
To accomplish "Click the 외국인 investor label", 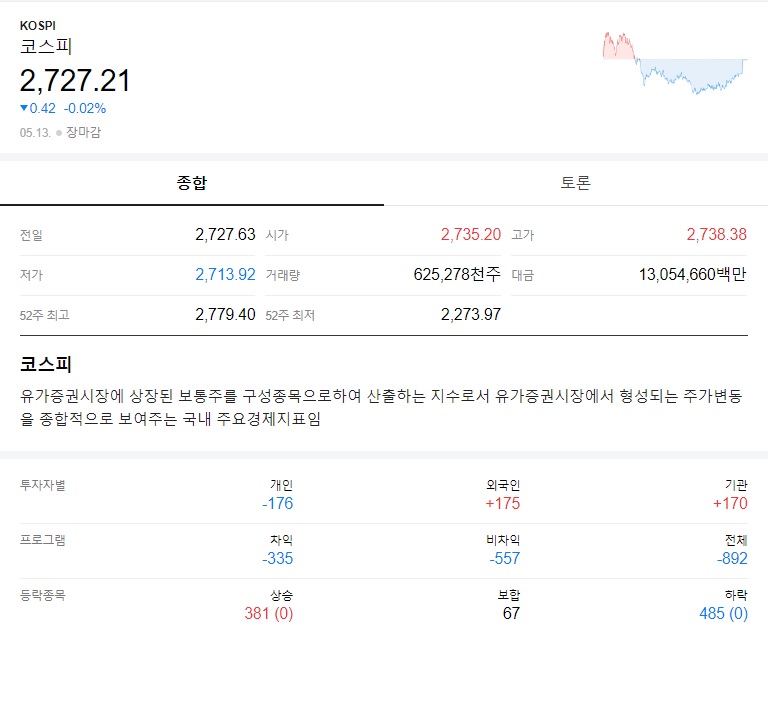I will coord(503,485).
